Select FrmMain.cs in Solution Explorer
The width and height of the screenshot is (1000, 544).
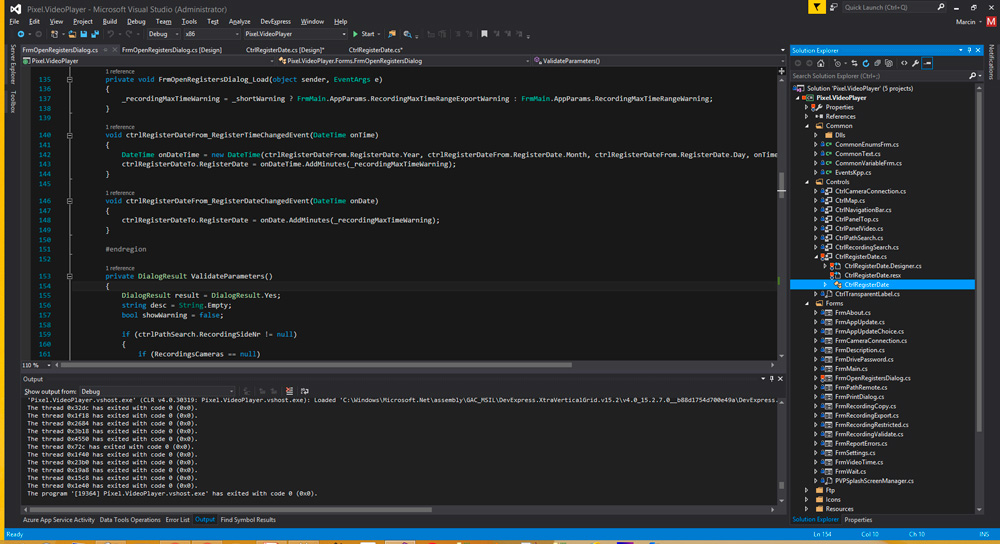[851, 369]
